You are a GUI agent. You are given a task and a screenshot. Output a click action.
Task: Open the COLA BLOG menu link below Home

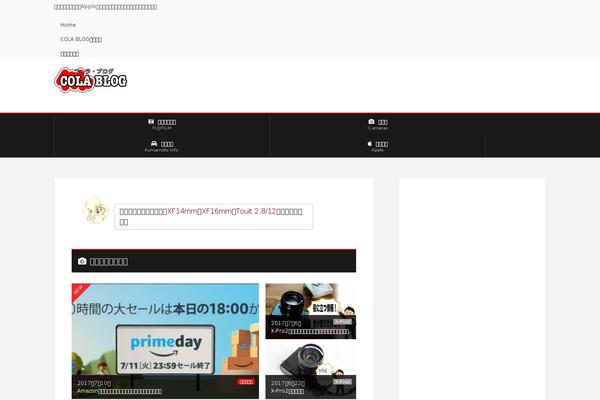81,39
